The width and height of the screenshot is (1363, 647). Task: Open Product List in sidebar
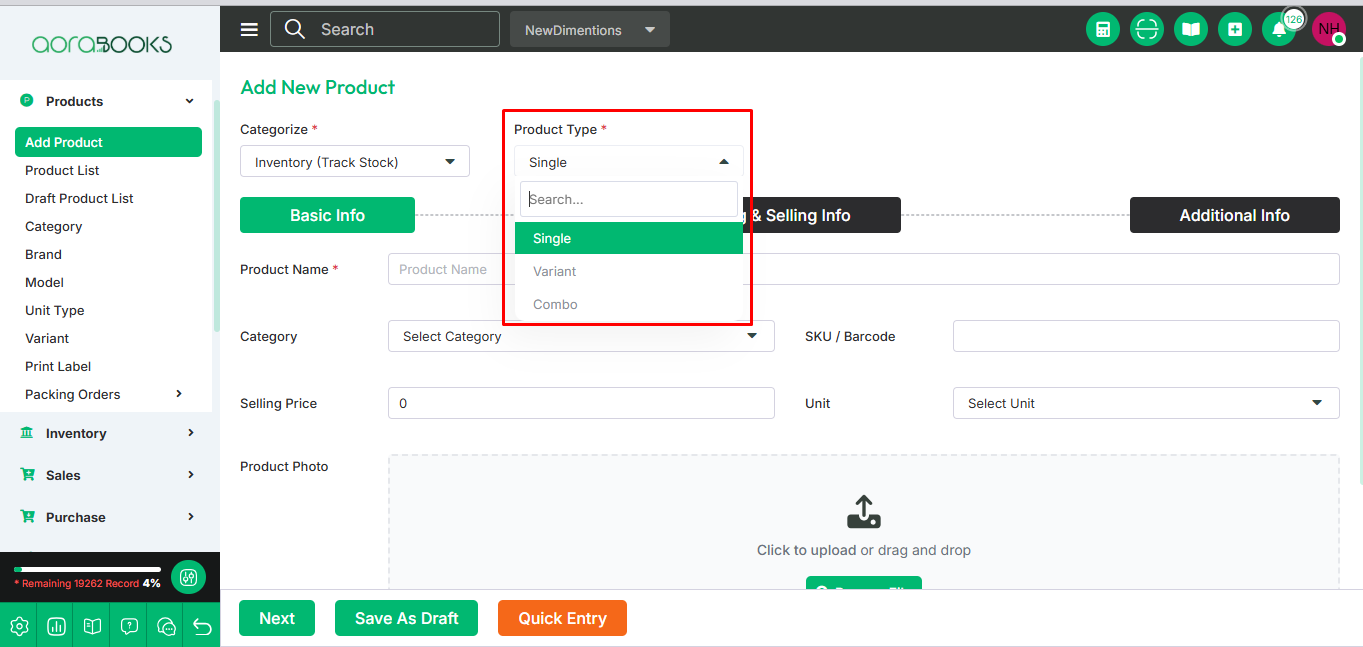(62, 170)
